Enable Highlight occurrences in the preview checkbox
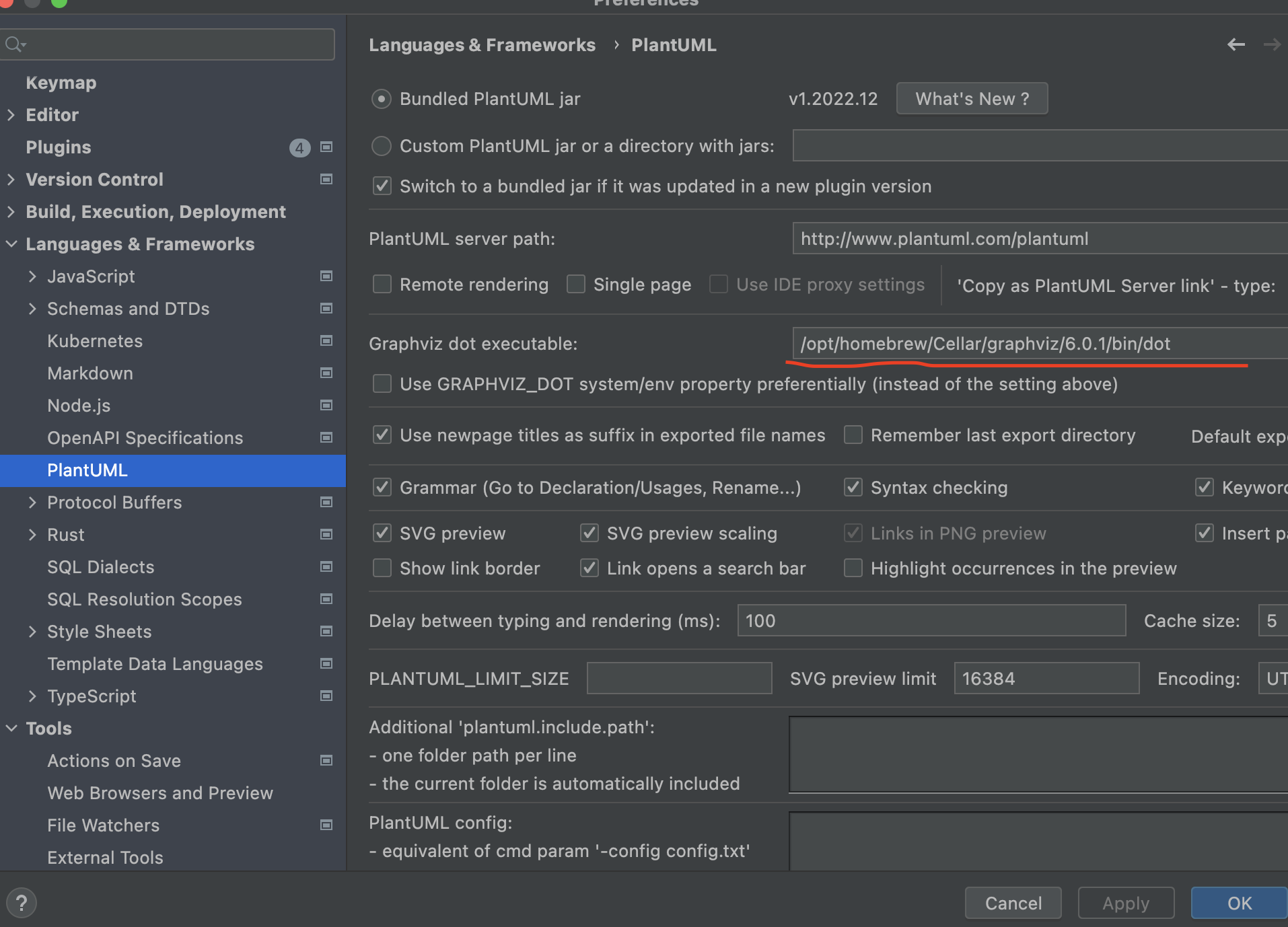This screenshot has width=1288, height=927. [853, 568]
